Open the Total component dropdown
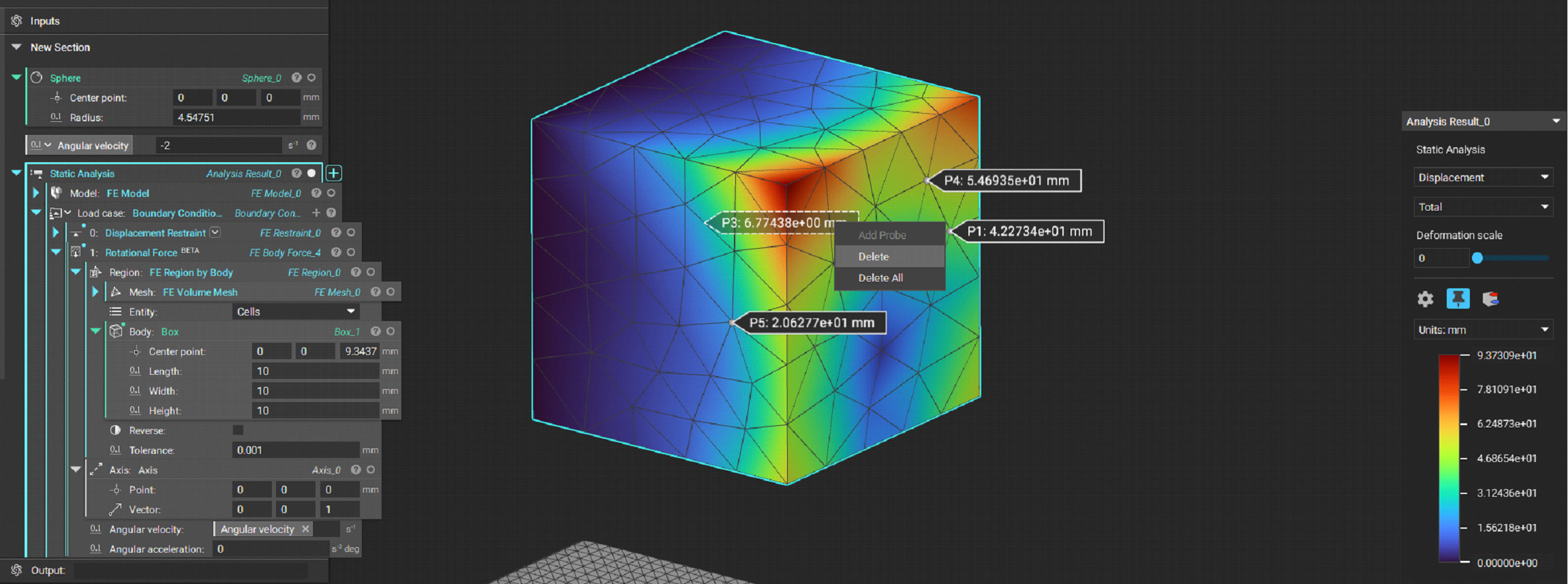This screenshot has height=584, width=1568. click(1484, 206)
